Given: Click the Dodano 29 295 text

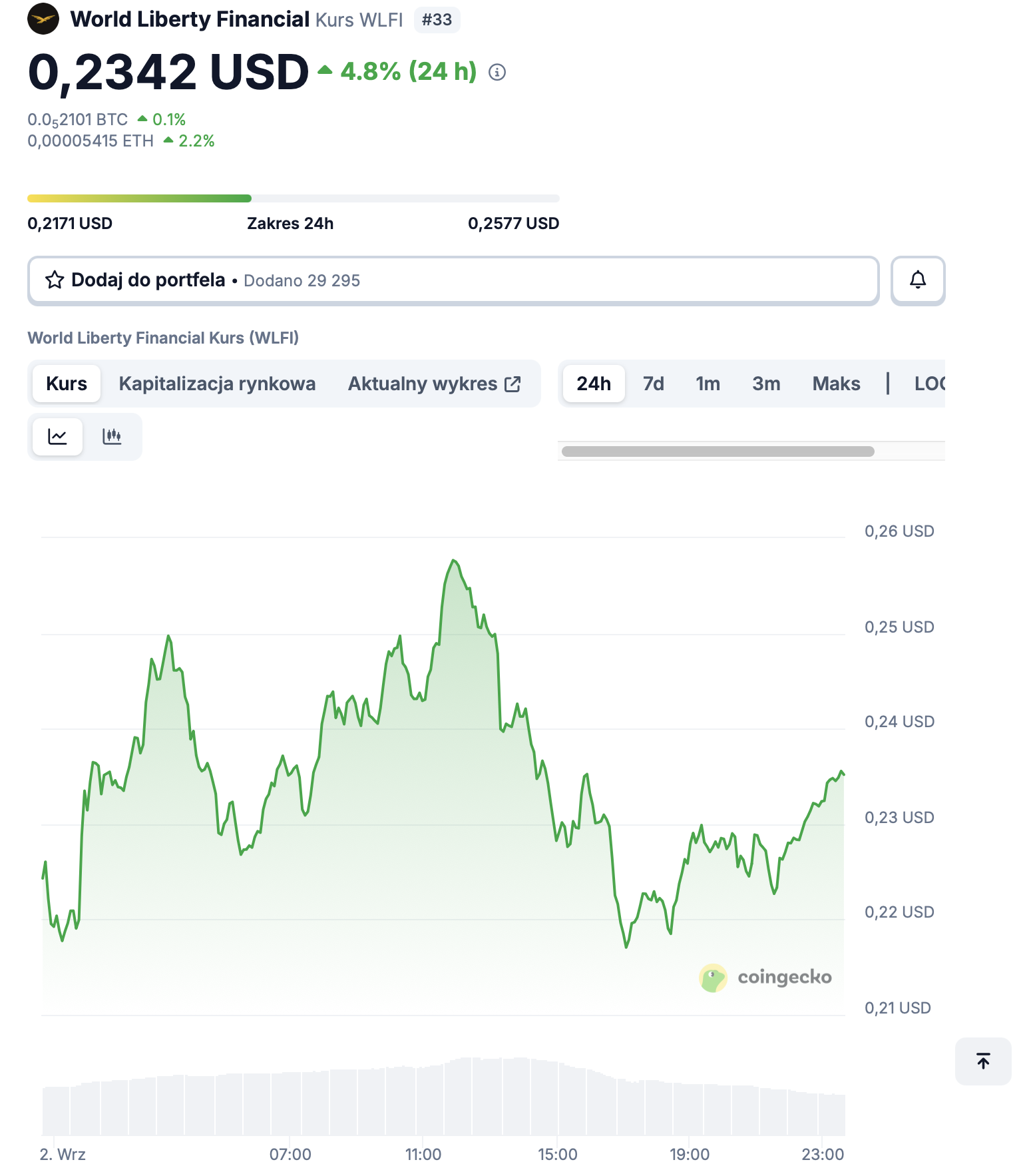Looking at the screenshot, I should click(302, 281).
